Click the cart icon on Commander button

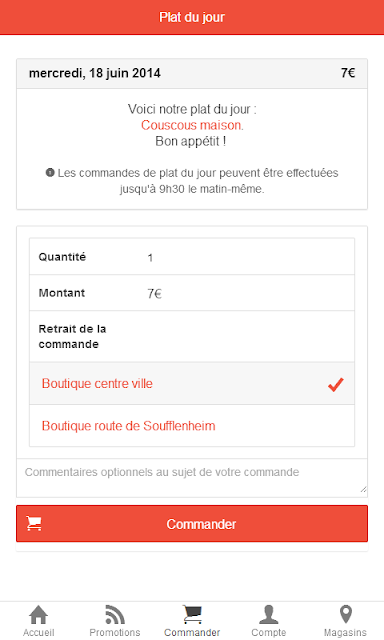[x=34, y=523]
